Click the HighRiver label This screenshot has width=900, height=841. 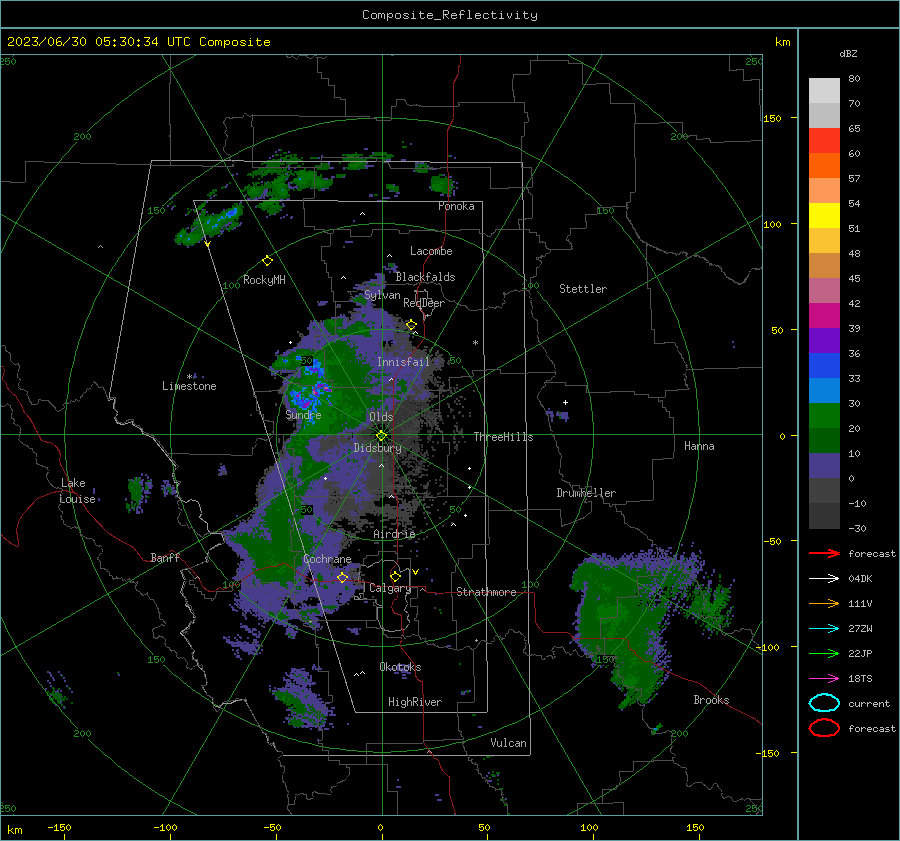(x=415, y=702)
